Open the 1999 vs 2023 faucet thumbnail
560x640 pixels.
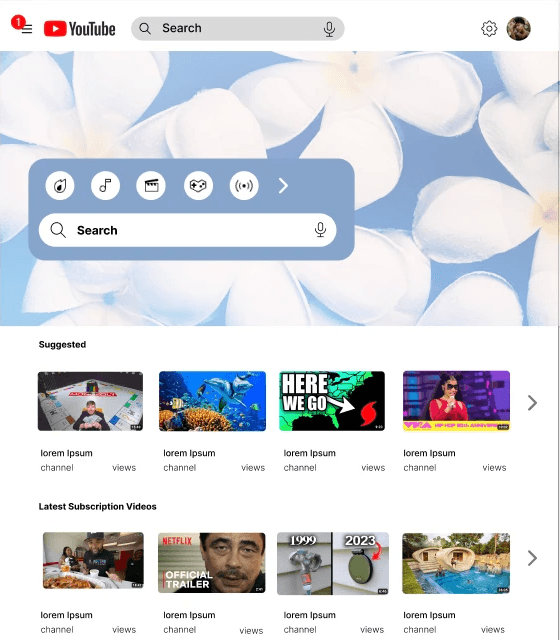point(333,563)
